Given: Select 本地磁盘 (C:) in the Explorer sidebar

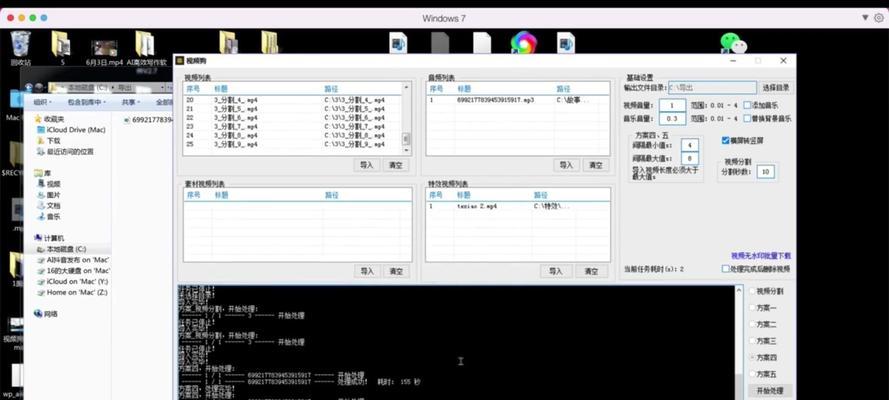Looking at the screenshot, I should coord(61,249).
